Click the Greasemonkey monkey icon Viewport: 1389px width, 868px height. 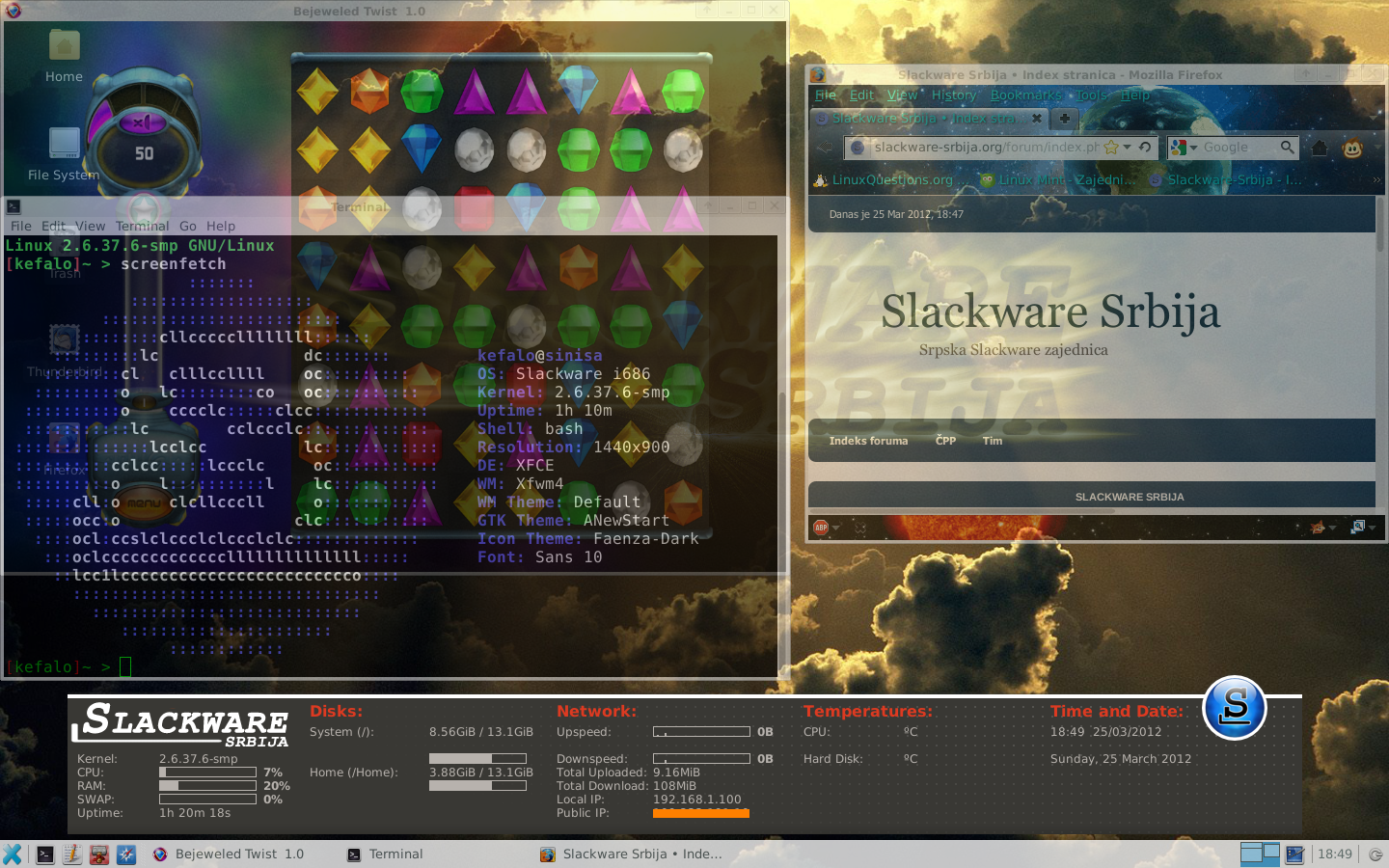point(1353,148)
